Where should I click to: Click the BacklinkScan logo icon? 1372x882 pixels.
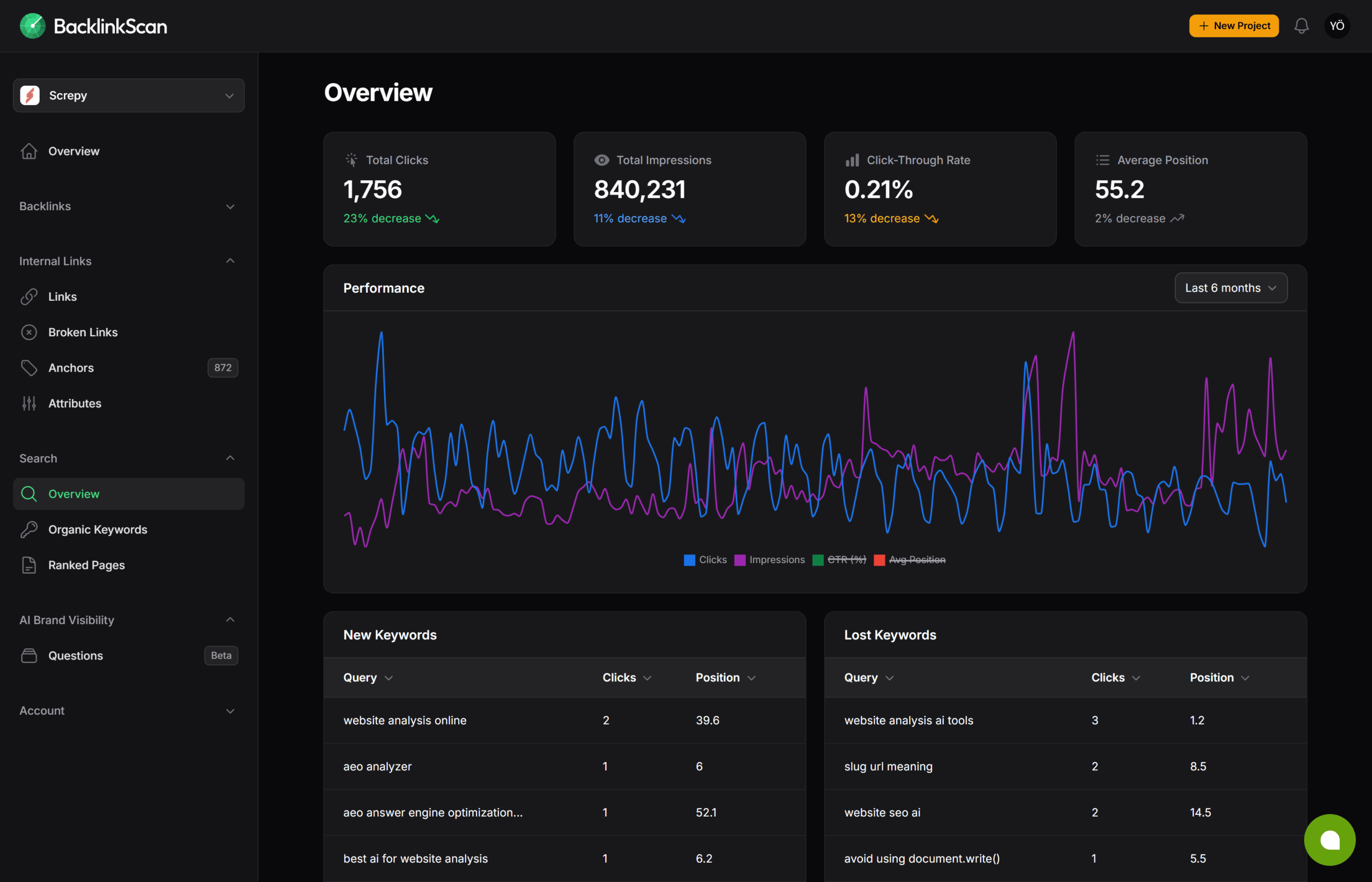33,26
